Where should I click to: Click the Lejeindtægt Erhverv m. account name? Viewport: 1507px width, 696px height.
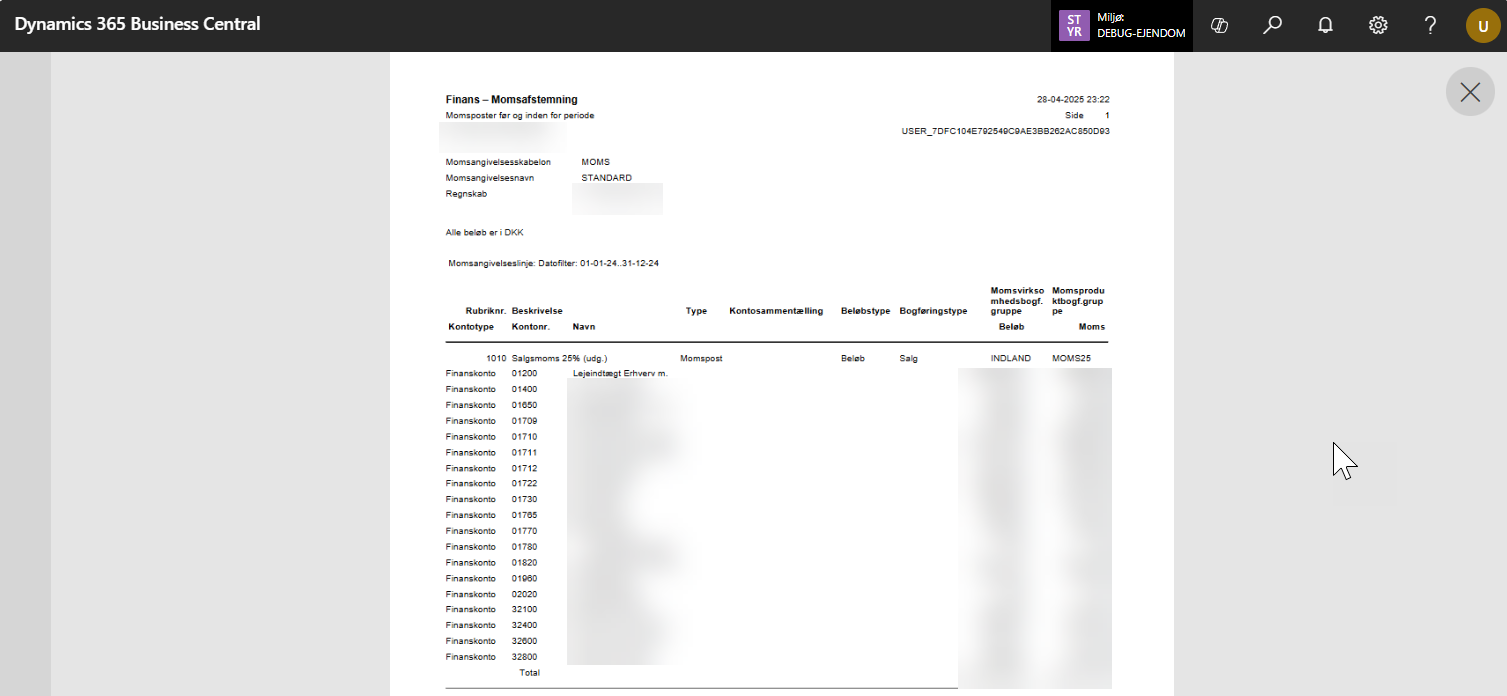tap(619, 373)
